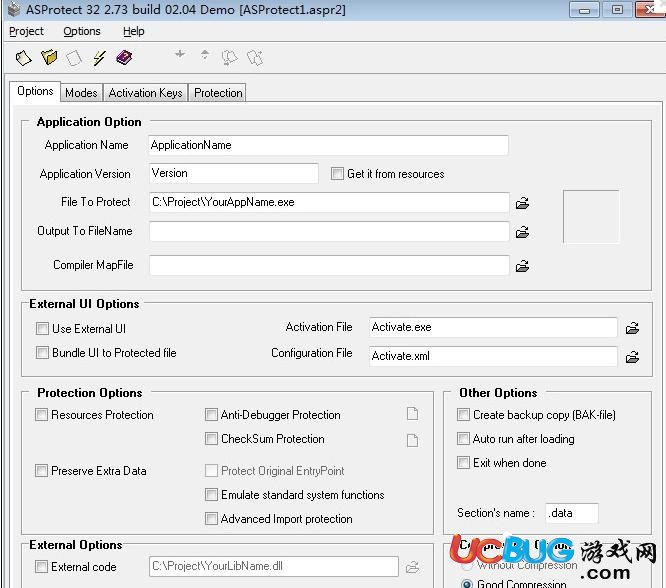
Task: Click the application icon preview box
Action: tap(591, 217)
